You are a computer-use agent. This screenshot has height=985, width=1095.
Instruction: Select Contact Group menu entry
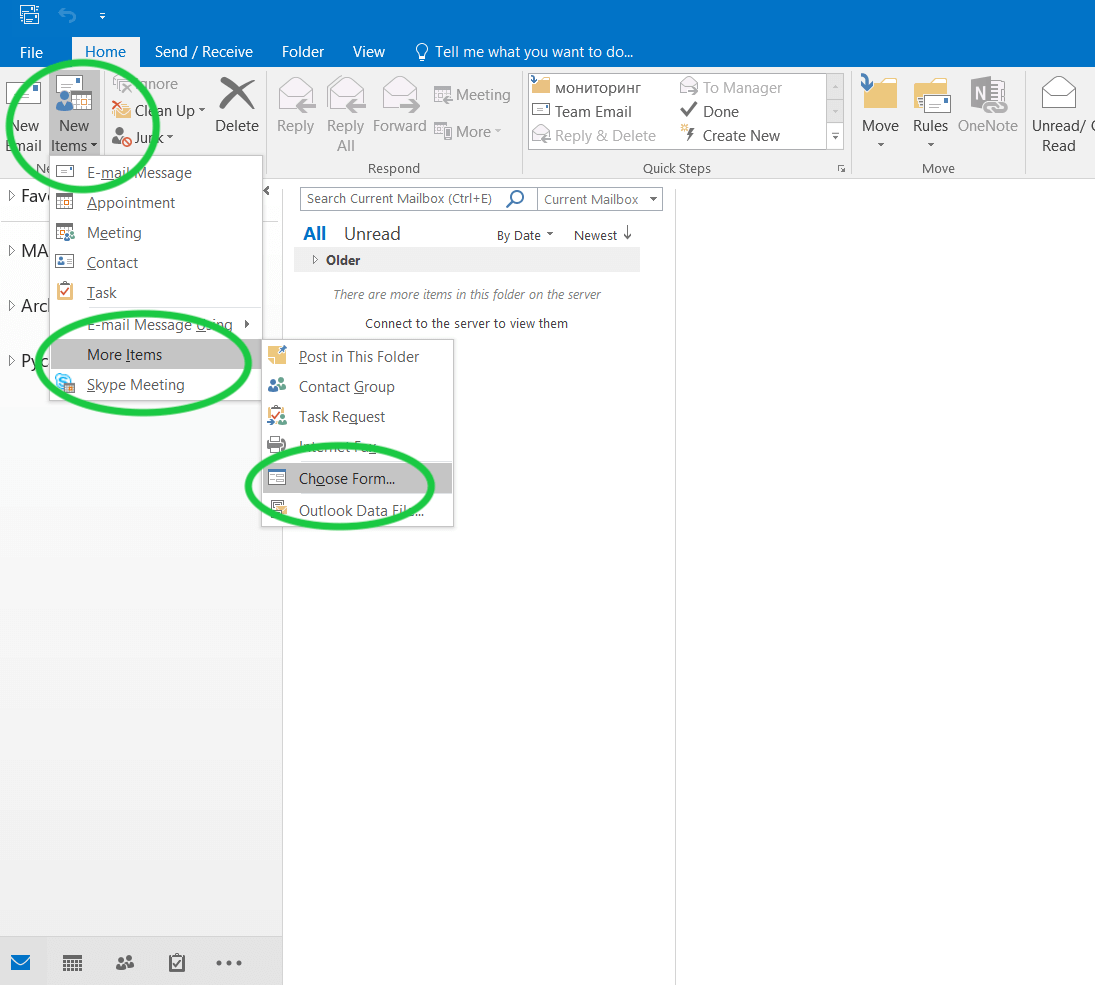click(358, 387)
